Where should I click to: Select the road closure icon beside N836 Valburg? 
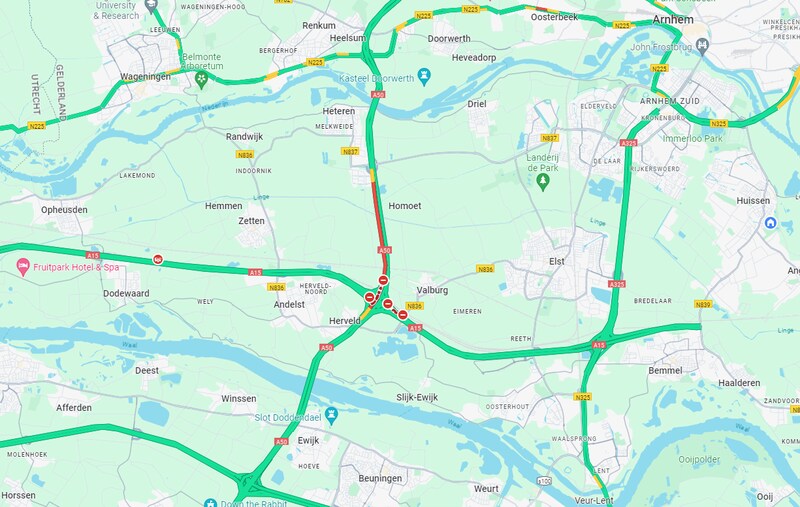(403, 315)
